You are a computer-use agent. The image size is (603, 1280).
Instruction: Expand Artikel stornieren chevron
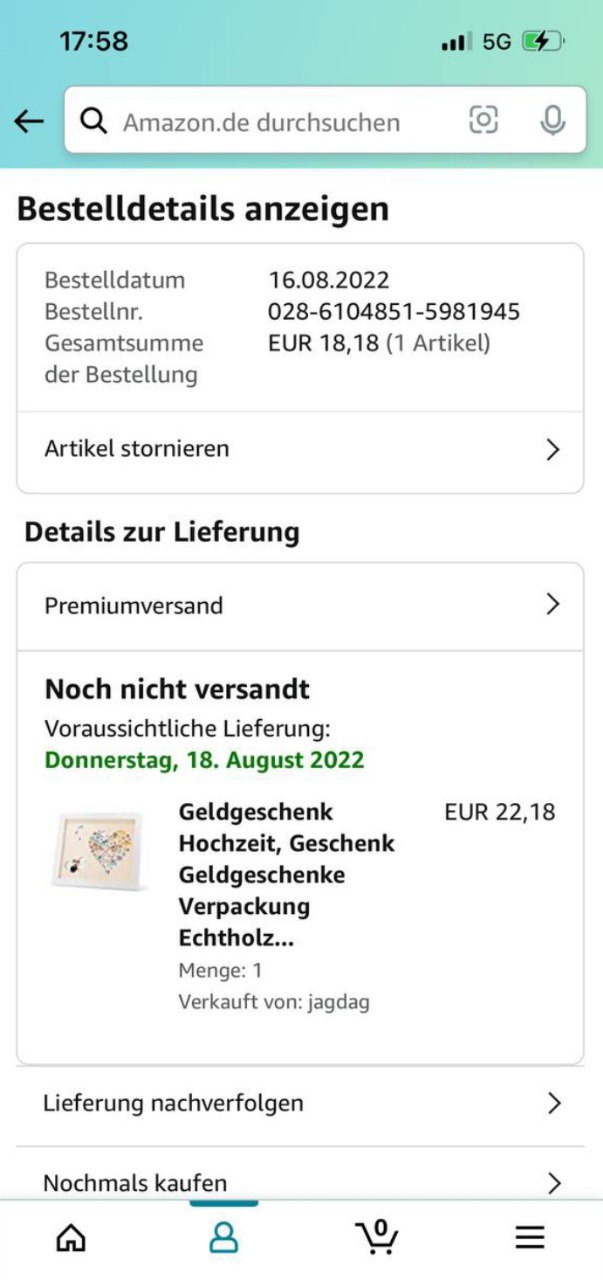[552, 450]
